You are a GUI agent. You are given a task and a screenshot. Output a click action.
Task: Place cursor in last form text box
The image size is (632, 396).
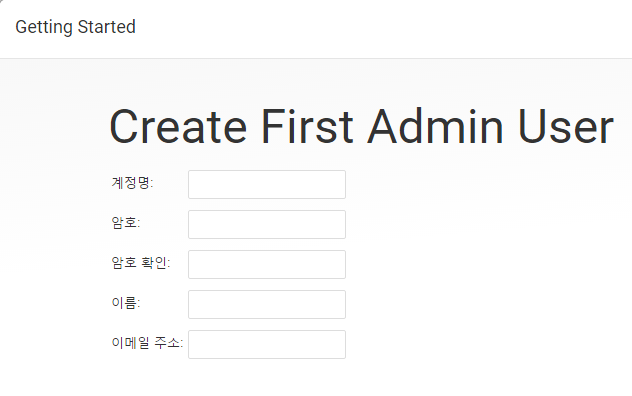coord(267,344)
